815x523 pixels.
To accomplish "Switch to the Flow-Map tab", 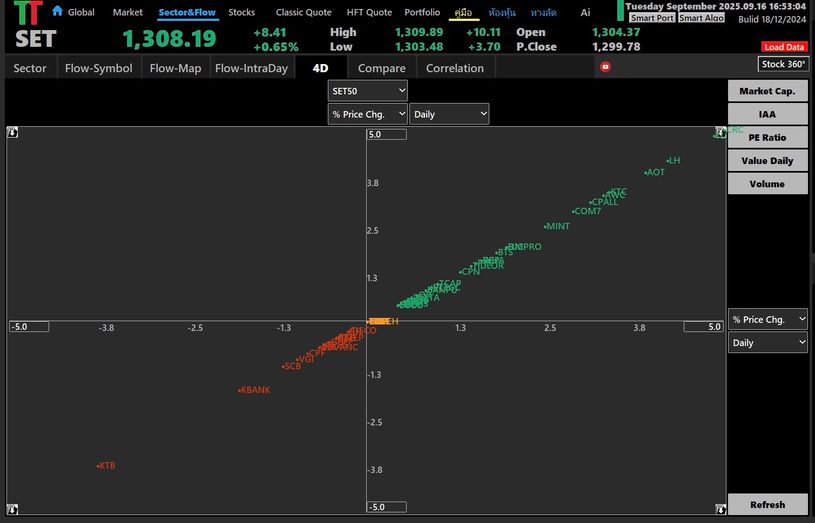I will (175, 68).
